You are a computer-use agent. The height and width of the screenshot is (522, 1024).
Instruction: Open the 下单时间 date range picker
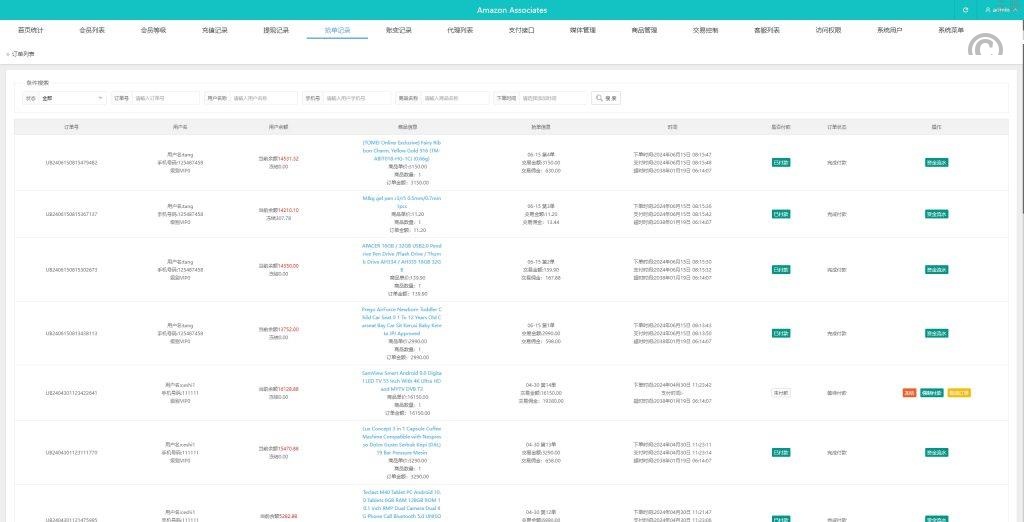(552, 98)
